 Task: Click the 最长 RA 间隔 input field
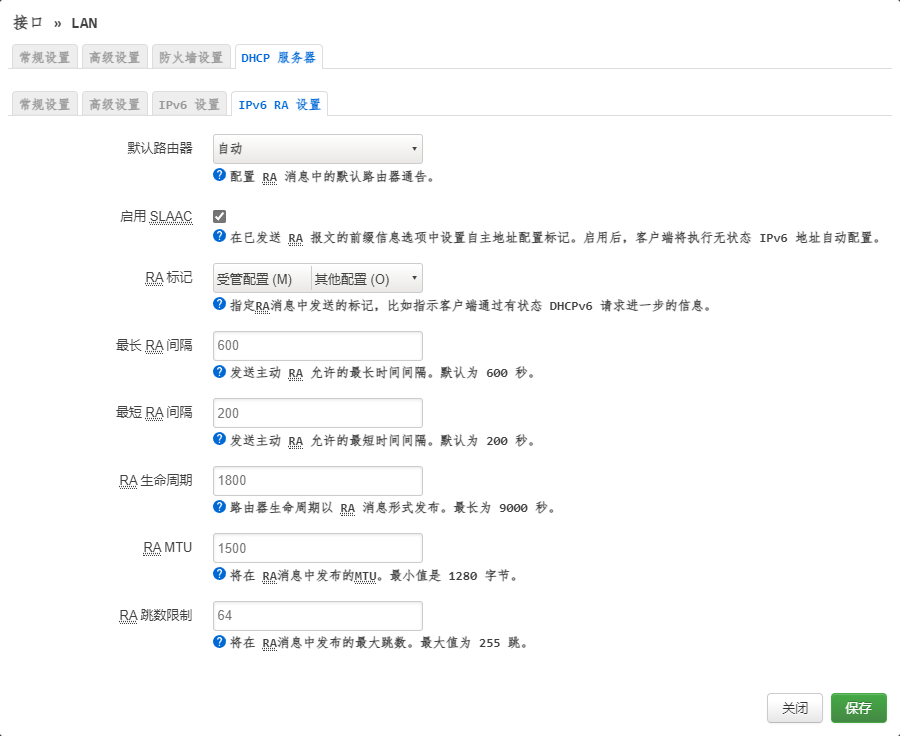(x=317, y=345)
